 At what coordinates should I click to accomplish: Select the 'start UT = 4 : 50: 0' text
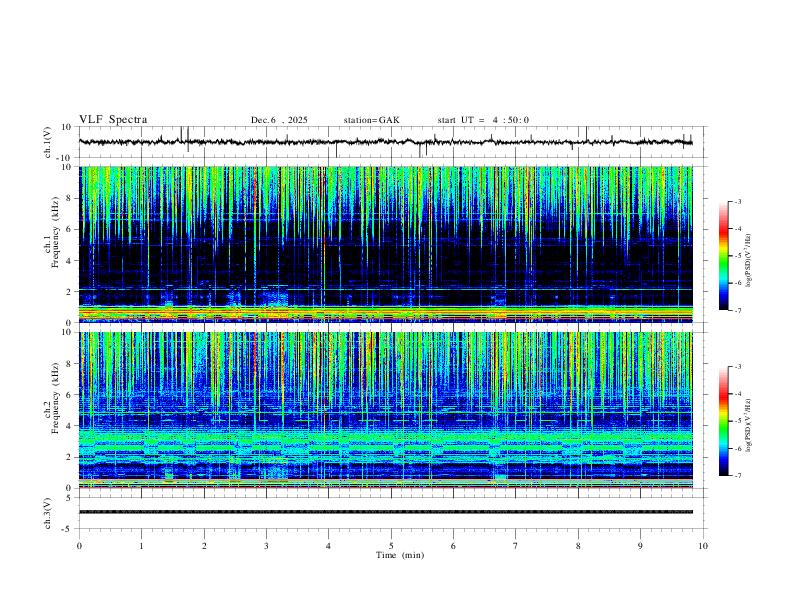483,120
